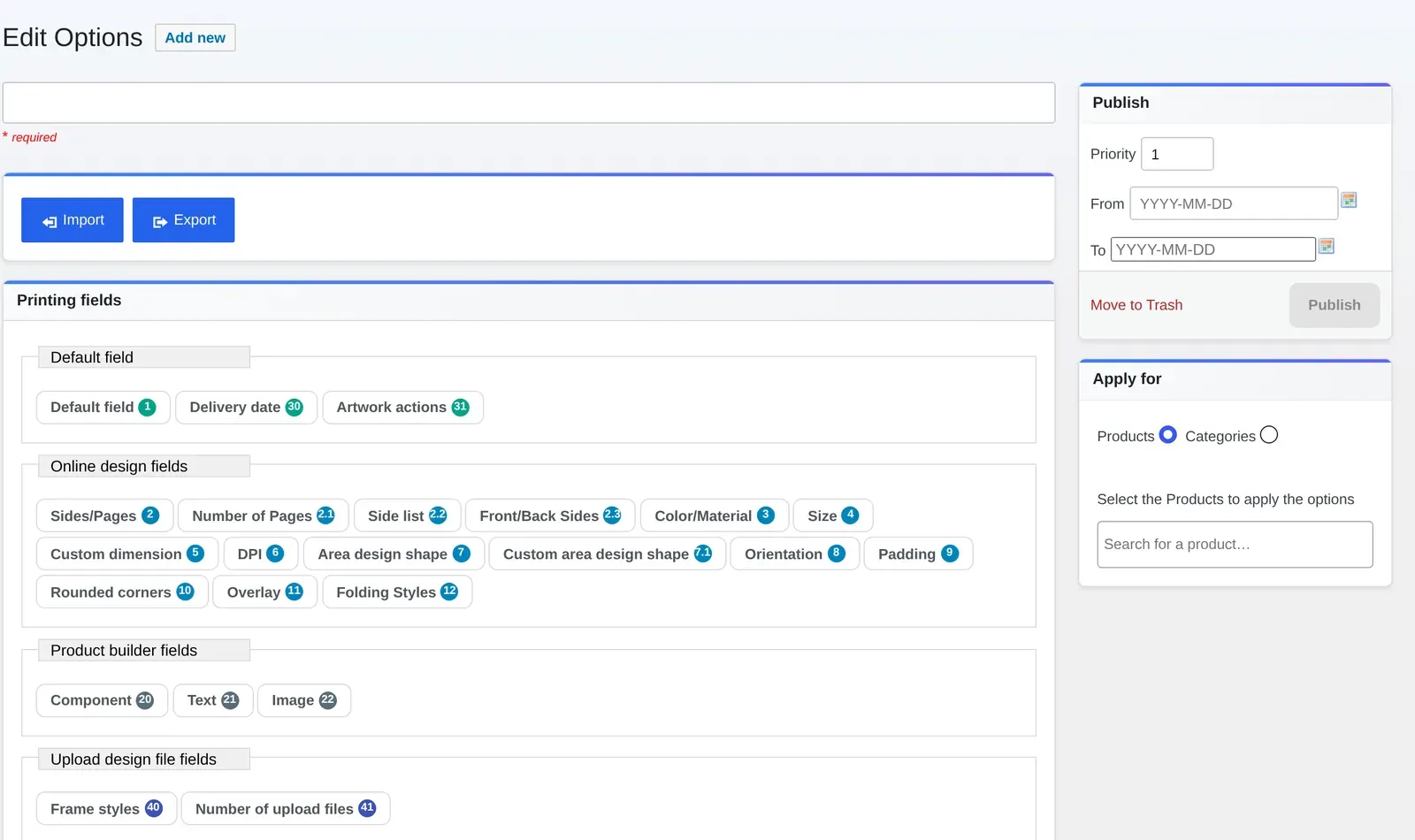Click the Apply for panel header
Screen dimensions: 1415x840
(x=1235, y=380)
